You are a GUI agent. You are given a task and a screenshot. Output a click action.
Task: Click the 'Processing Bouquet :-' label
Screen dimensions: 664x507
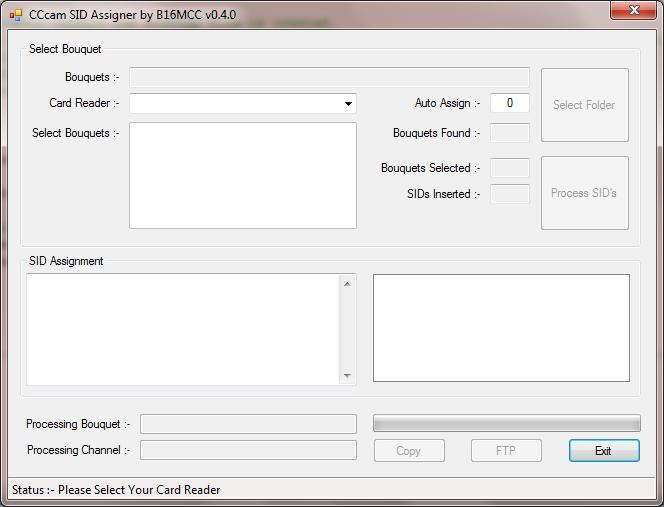click(78, 424)
